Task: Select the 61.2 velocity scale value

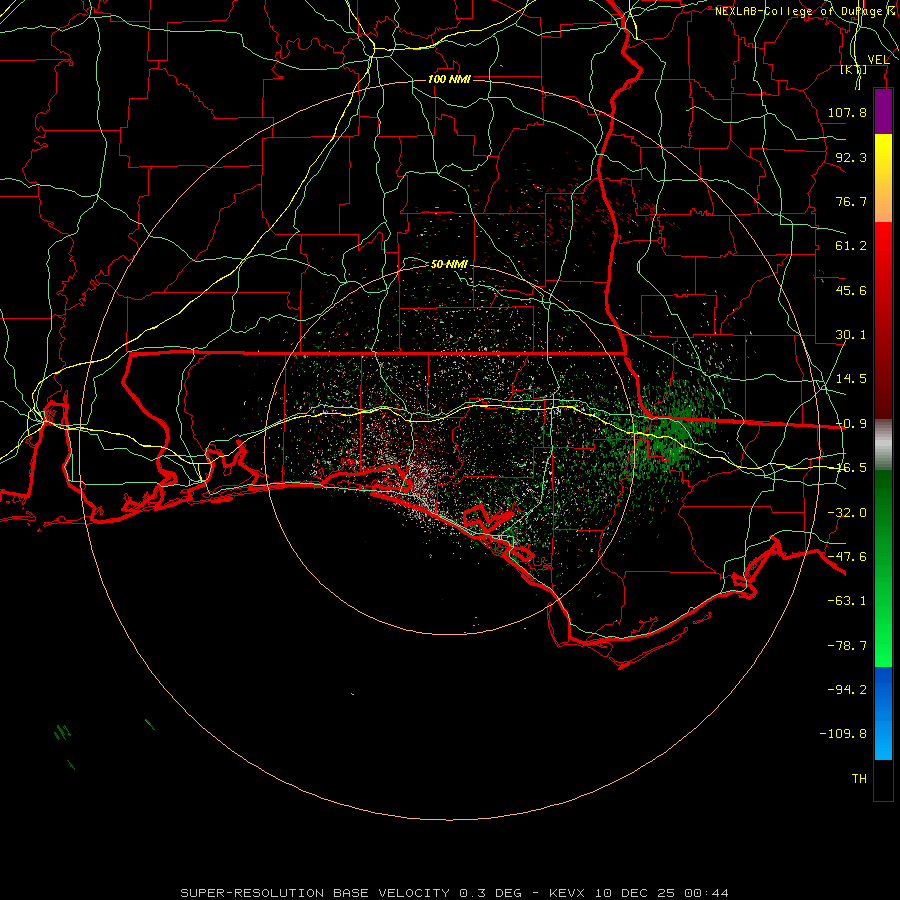Action: tap(851, 246)
